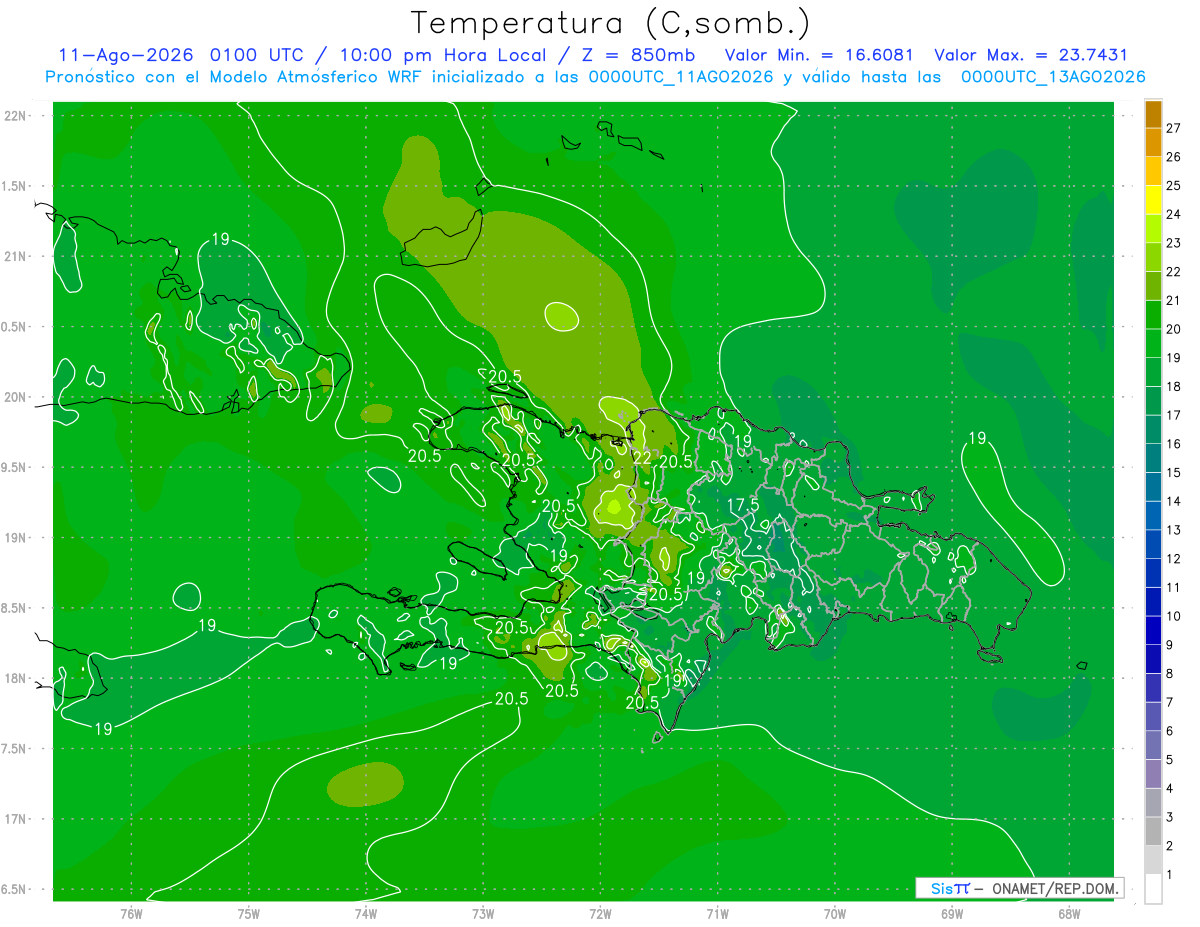Click the '70W' longitude axis label

tap(834, 913)
